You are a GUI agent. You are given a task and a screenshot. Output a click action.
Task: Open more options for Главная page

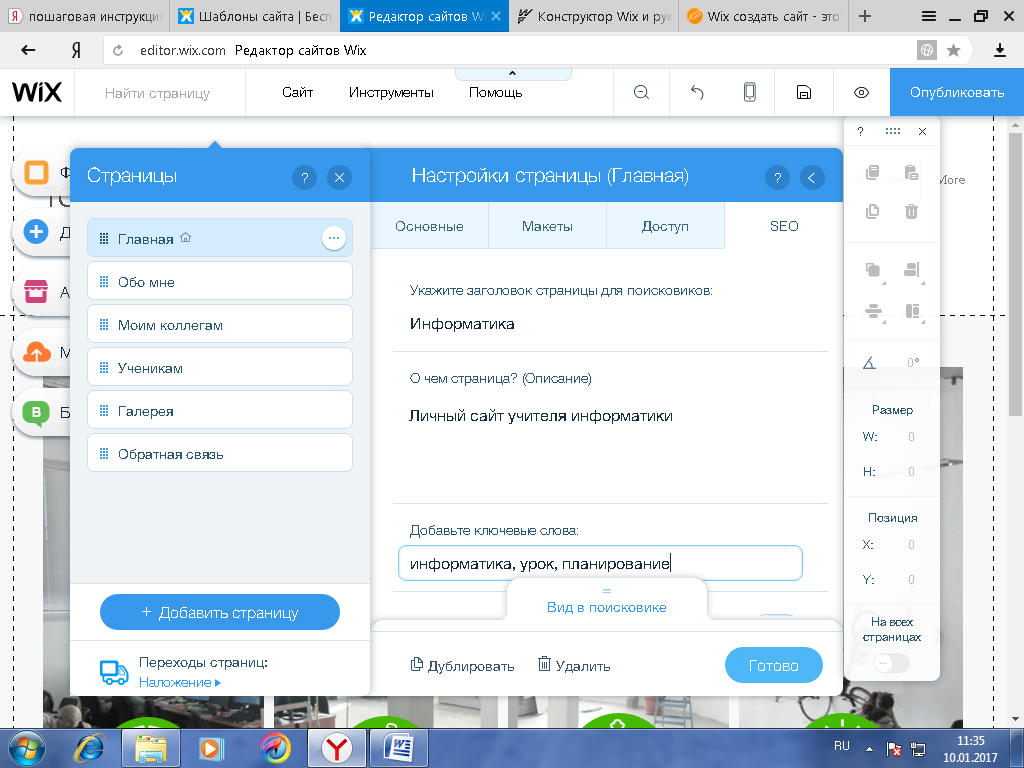tap(334, 238)
